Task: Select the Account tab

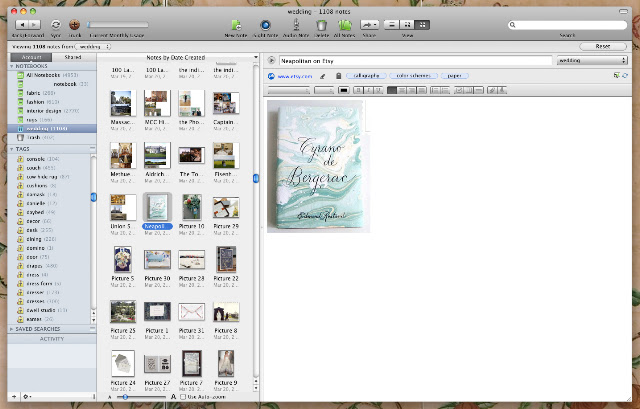Action: tap(31, 57)
